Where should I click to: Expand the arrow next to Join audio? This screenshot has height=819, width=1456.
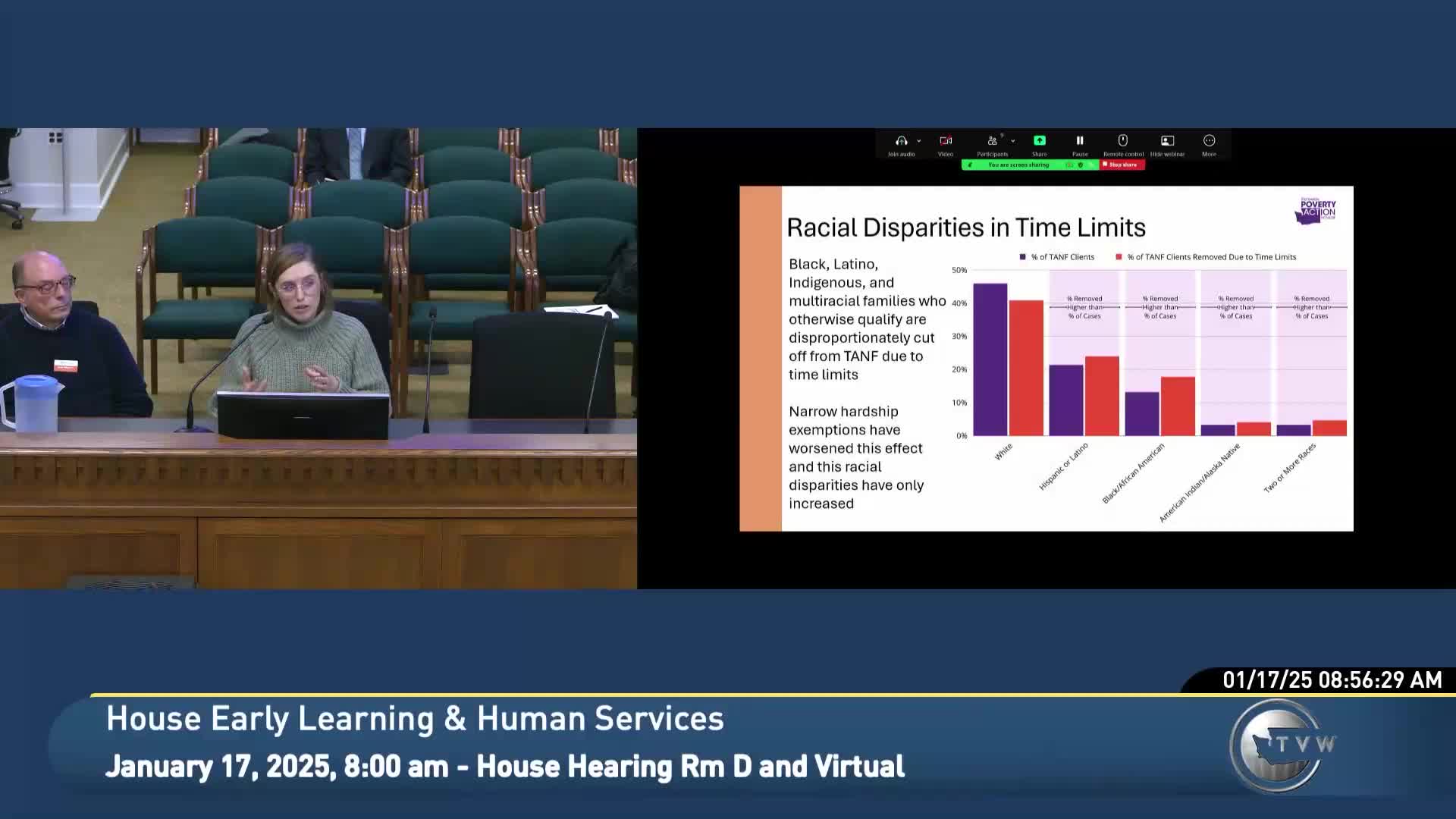click(x=919, y=141)
